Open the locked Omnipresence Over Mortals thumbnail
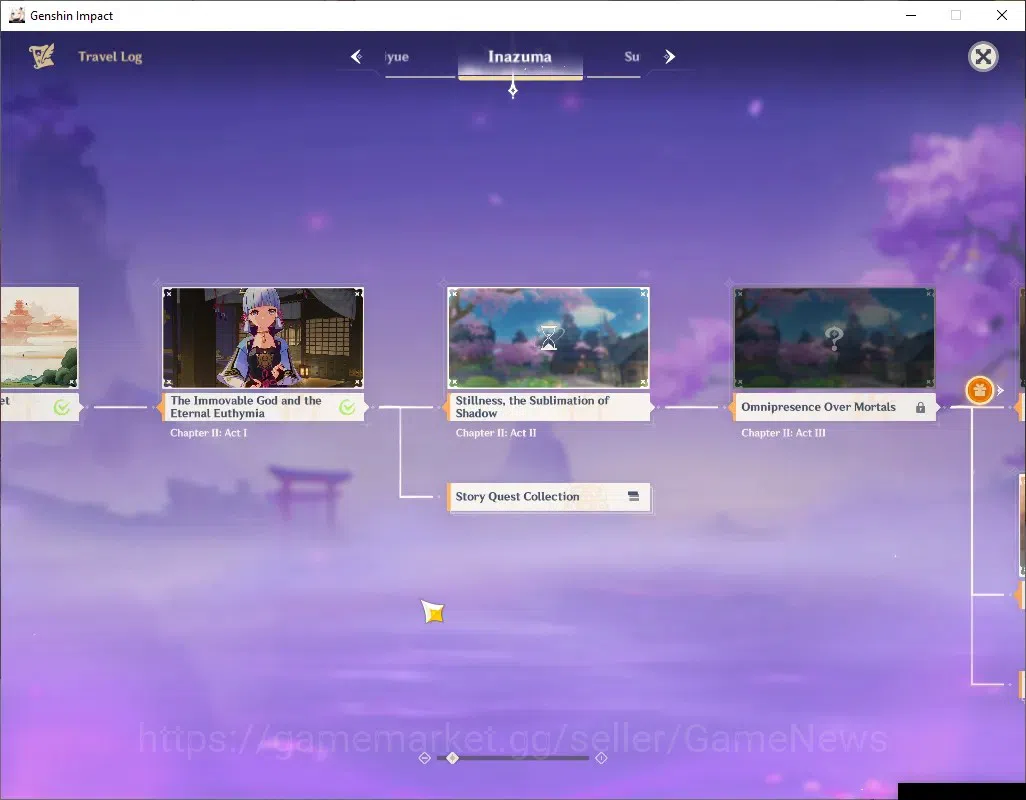 tap(834, 338)
